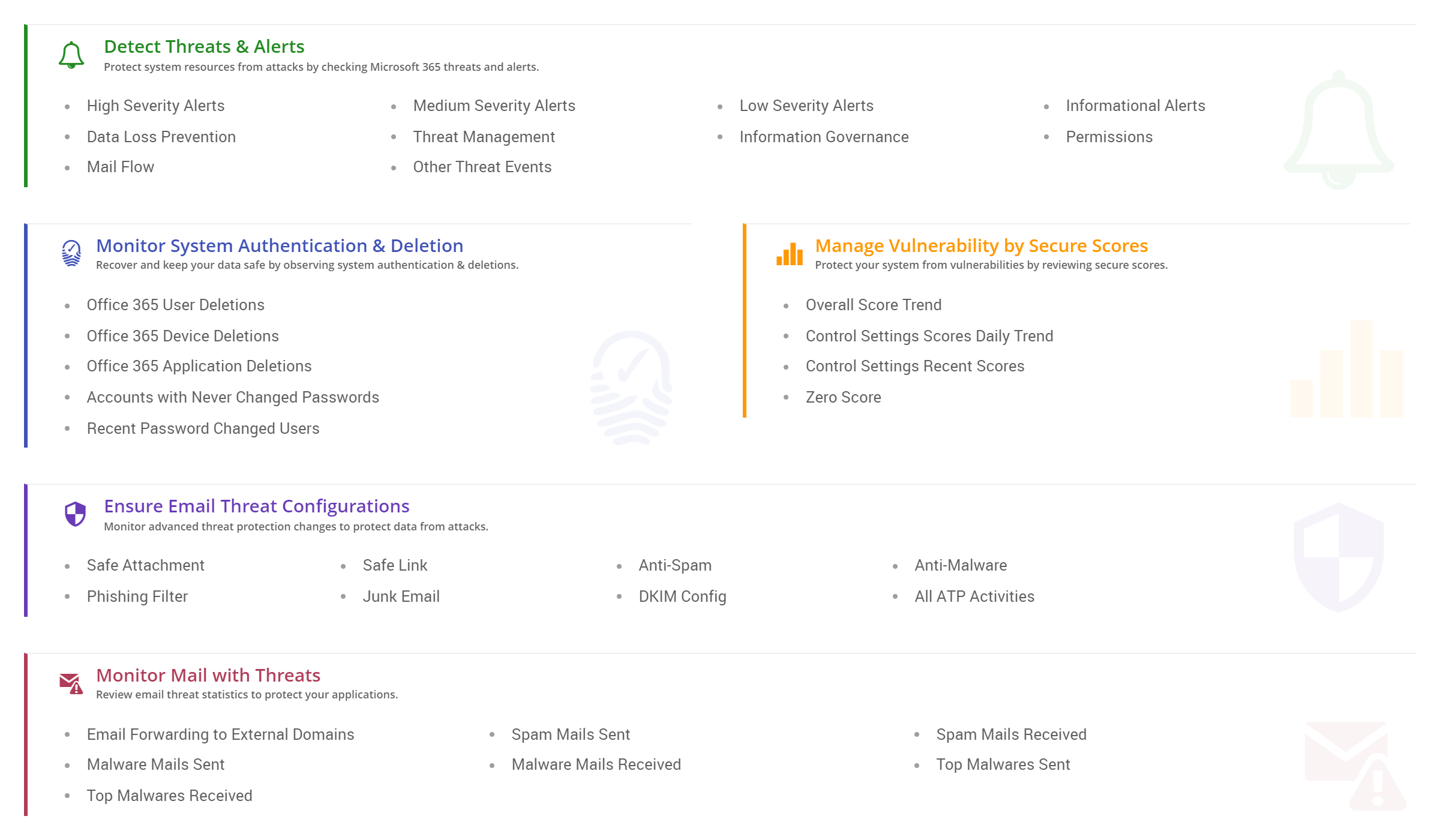The width and height of the screenshot is (1440, 840).
Task: Open High Severity Alerts report
Action: click(x=155, y=106)
